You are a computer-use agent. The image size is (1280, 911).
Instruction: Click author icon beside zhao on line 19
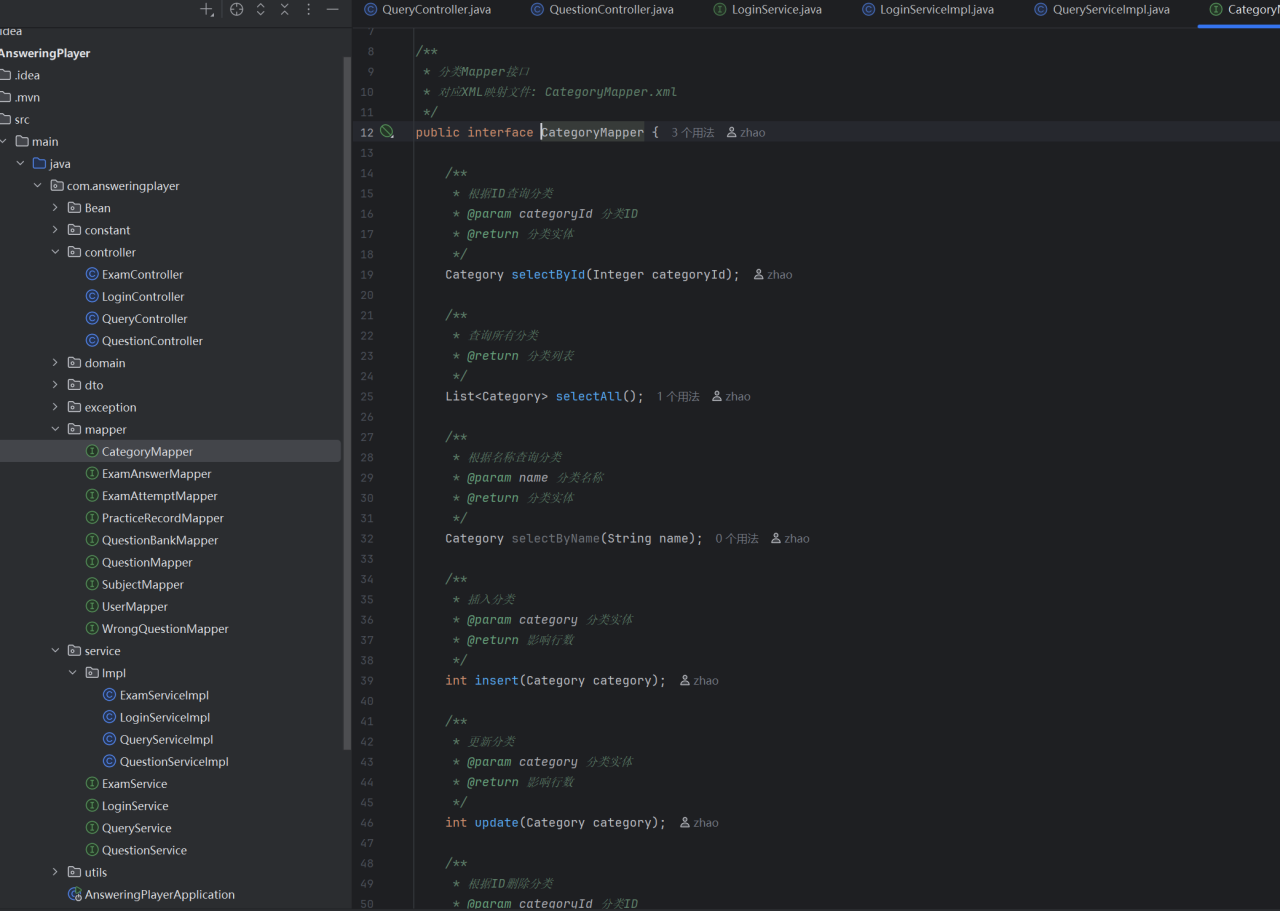coord(759,274)
